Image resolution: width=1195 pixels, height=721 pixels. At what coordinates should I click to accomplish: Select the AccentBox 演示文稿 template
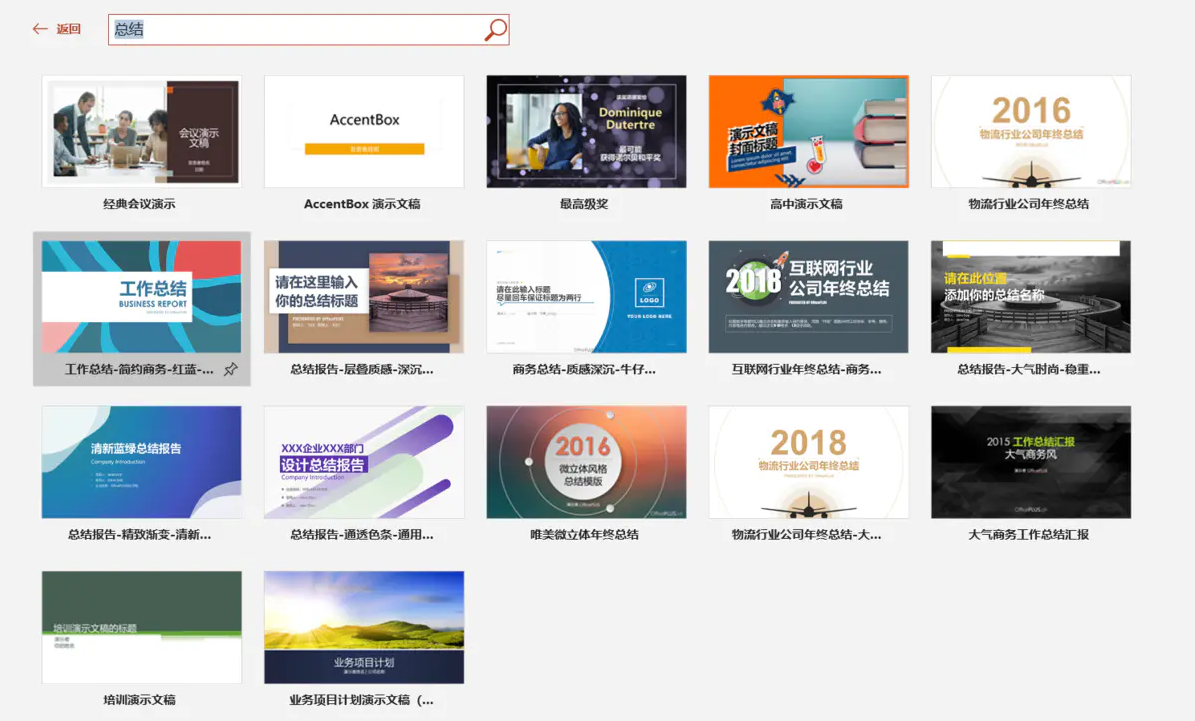click(x=364, y=131)
